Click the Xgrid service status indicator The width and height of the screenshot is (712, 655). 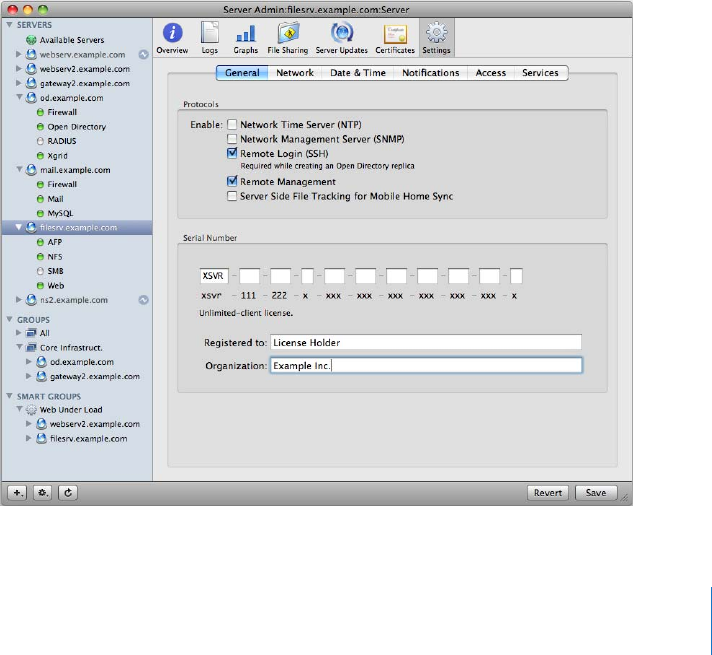(x=40, y=156)
